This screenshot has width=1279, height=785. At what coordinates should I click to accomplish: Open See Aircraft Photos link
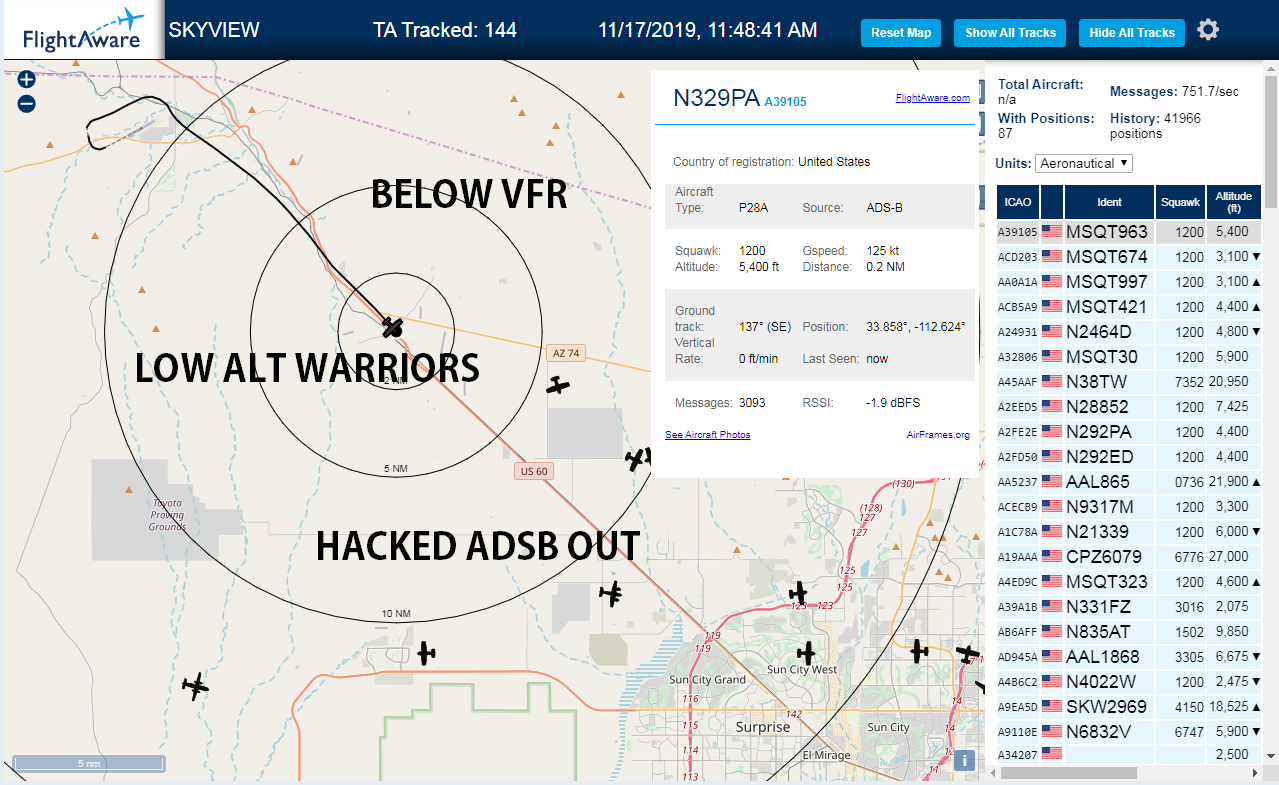click(x=708, y=435)
